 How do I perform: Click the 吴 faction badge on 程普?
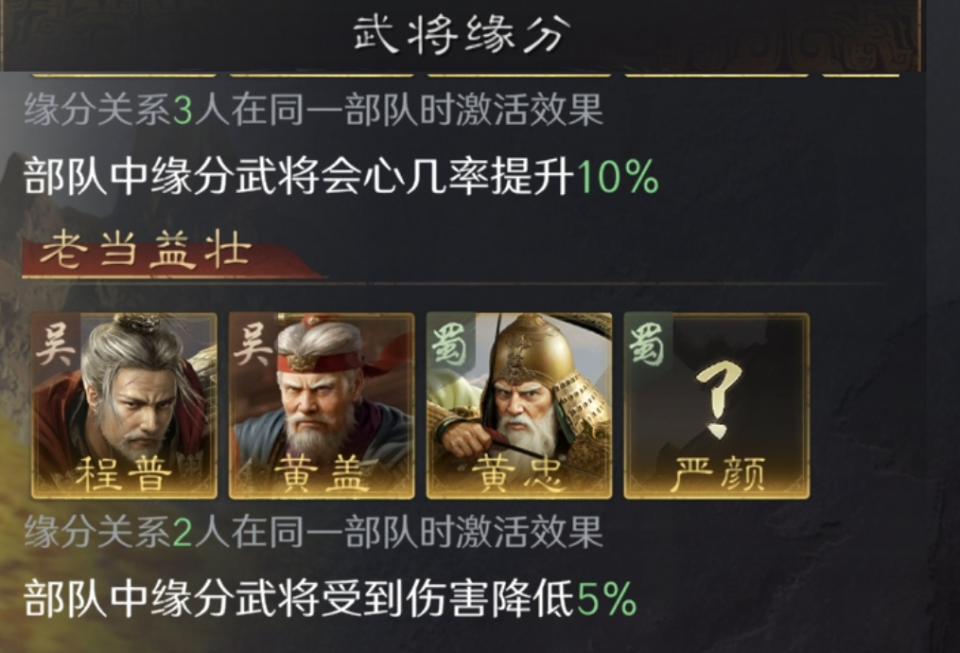coord(56,345)
